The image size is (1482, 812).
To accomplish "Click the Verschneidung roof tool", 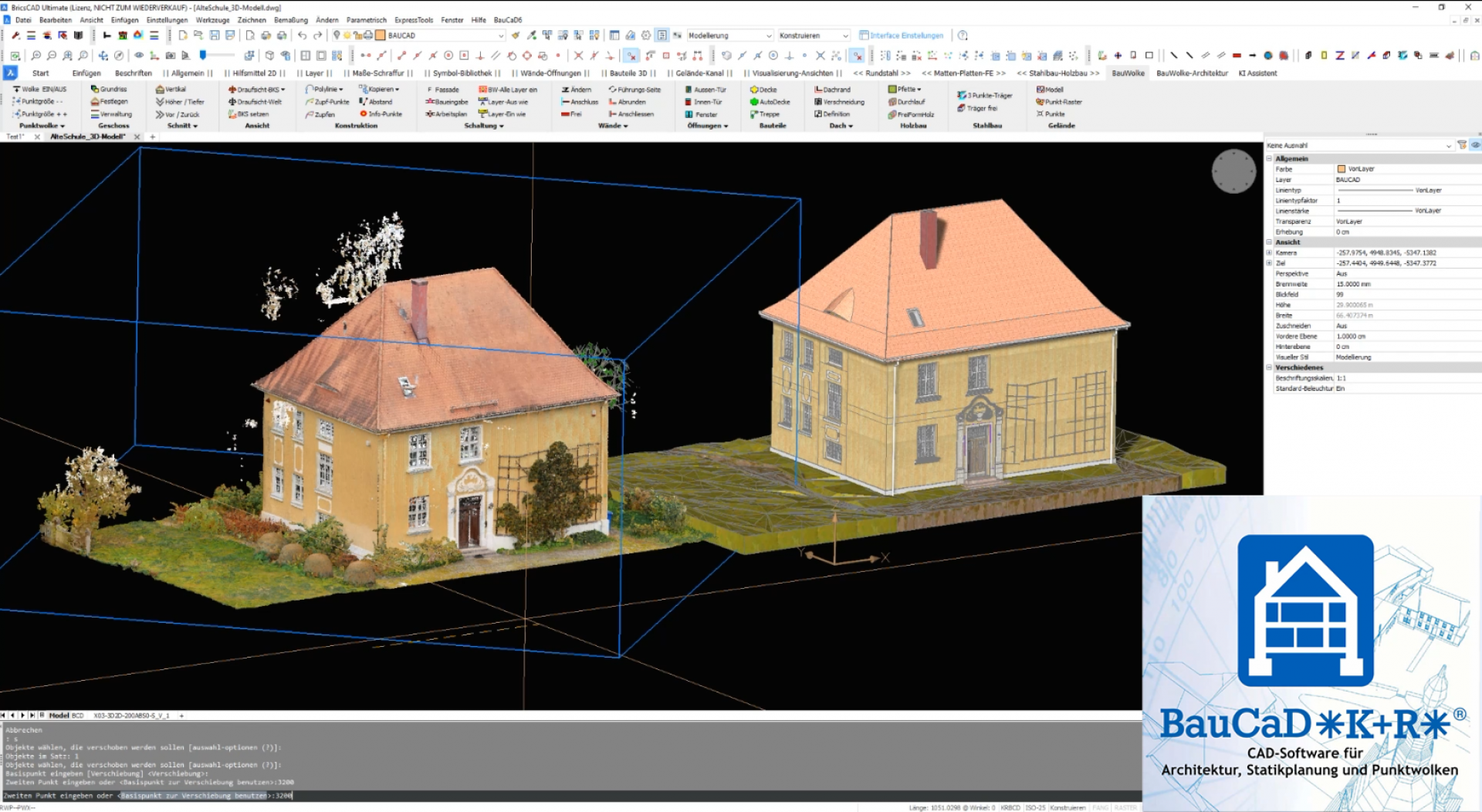I will 840,102.
